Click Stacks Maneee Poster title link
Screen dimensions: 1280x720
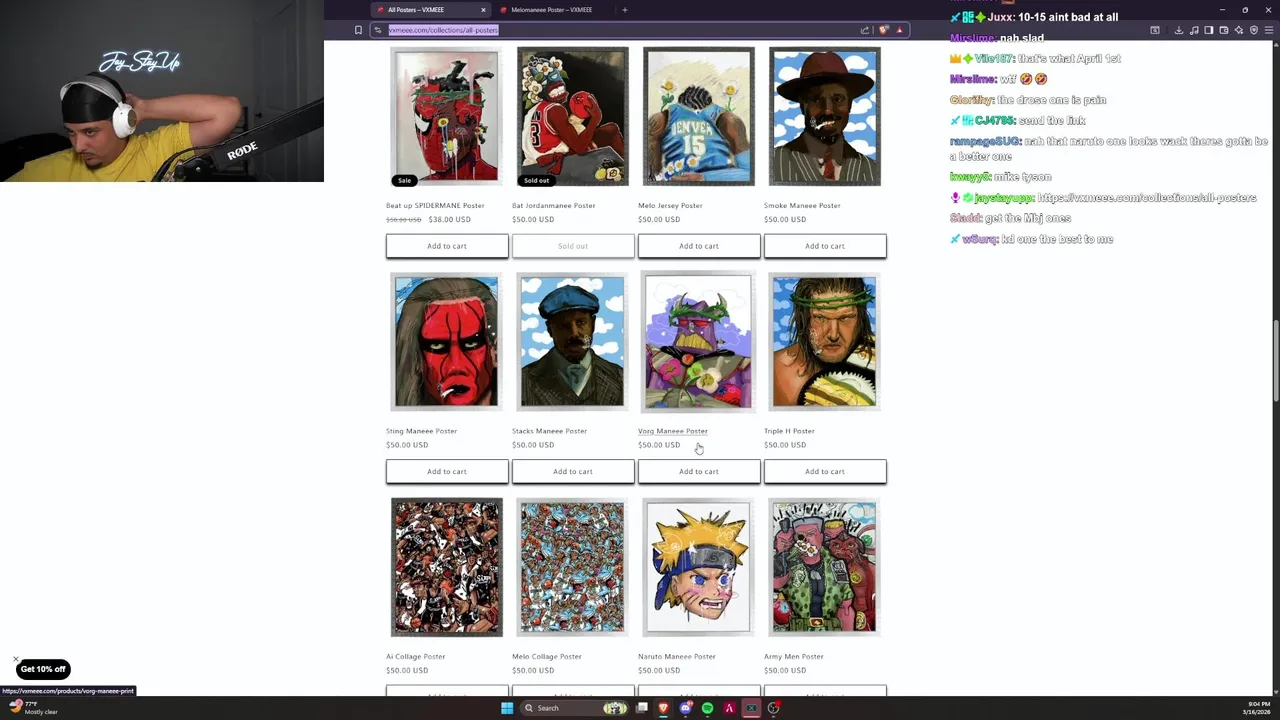tap(549, 431)
